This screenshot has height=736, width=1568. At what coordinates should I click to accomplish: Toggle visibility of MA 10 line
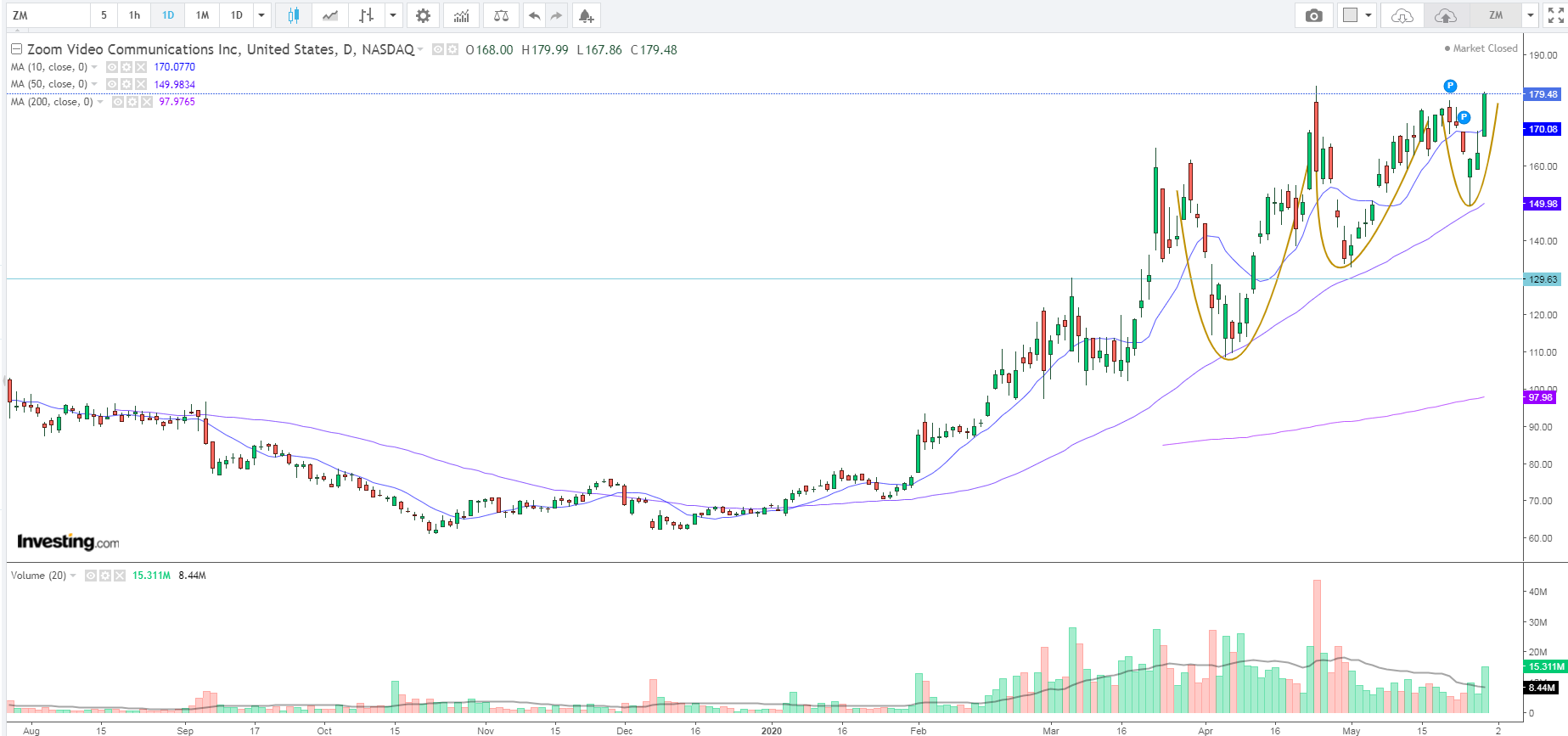(x=112, y=67)
